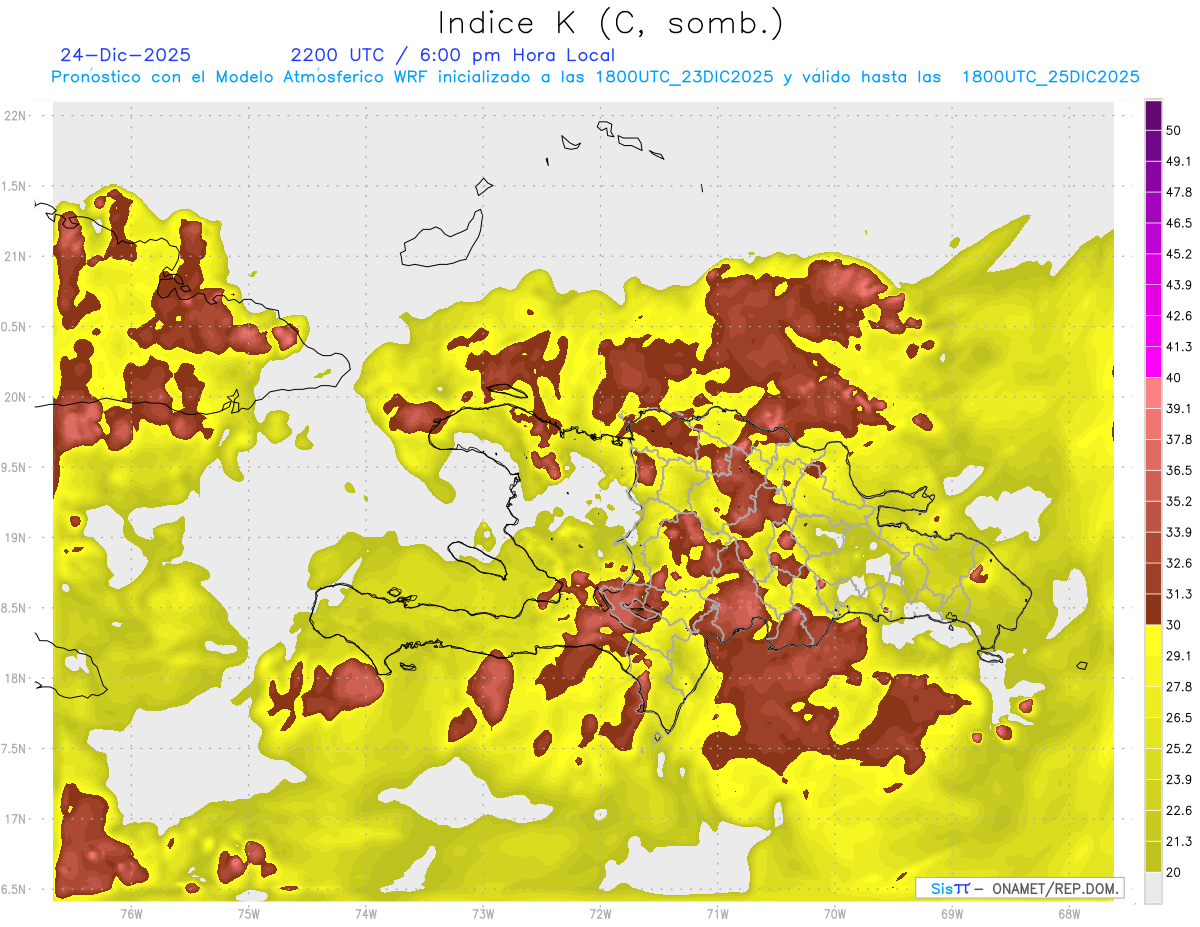Click the color scale value "36.5"
This screenshot has height=927, width=1200.
[x=1178, y=470]
